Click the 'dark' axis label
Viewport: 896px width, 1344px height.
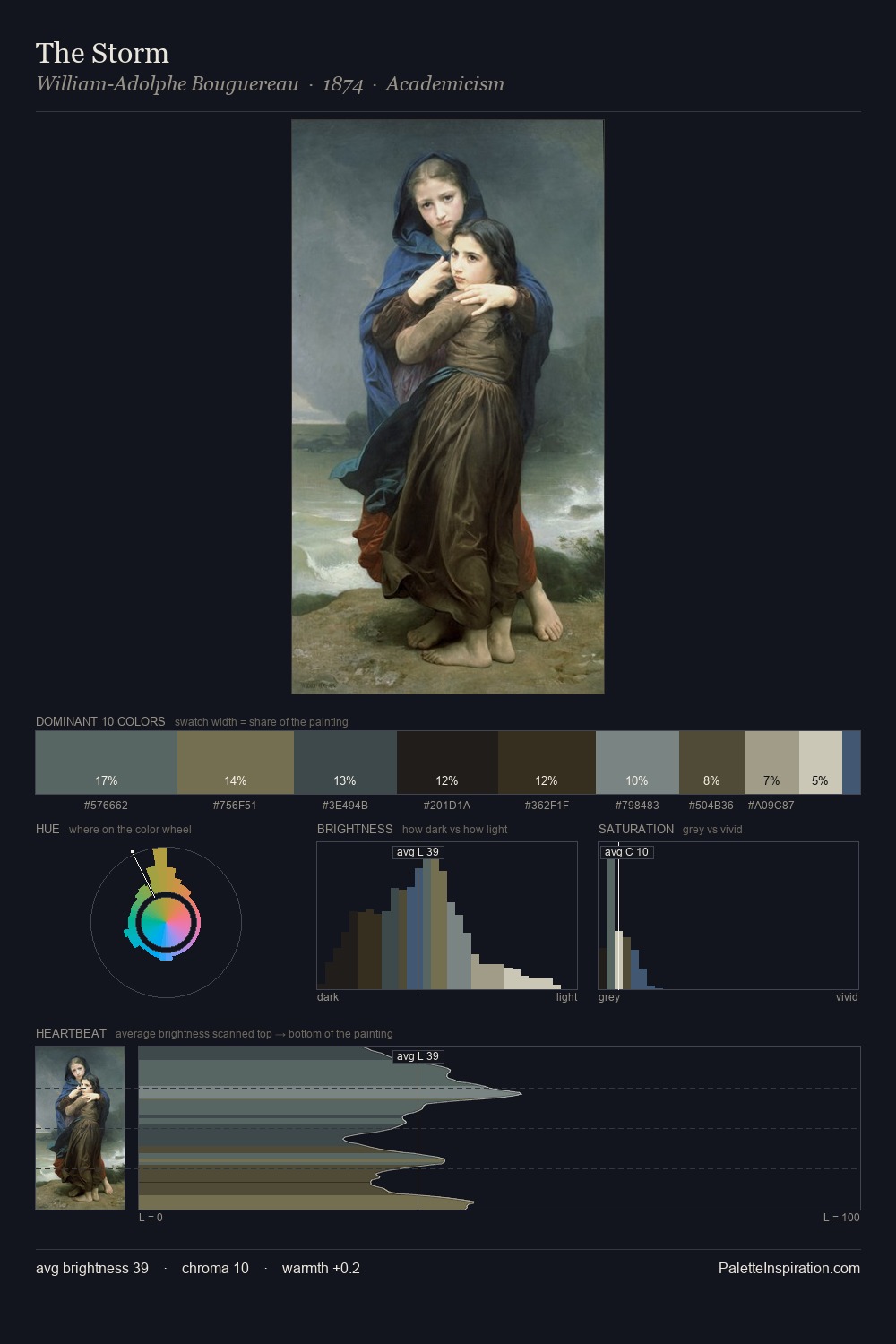[x=328, y=997]
